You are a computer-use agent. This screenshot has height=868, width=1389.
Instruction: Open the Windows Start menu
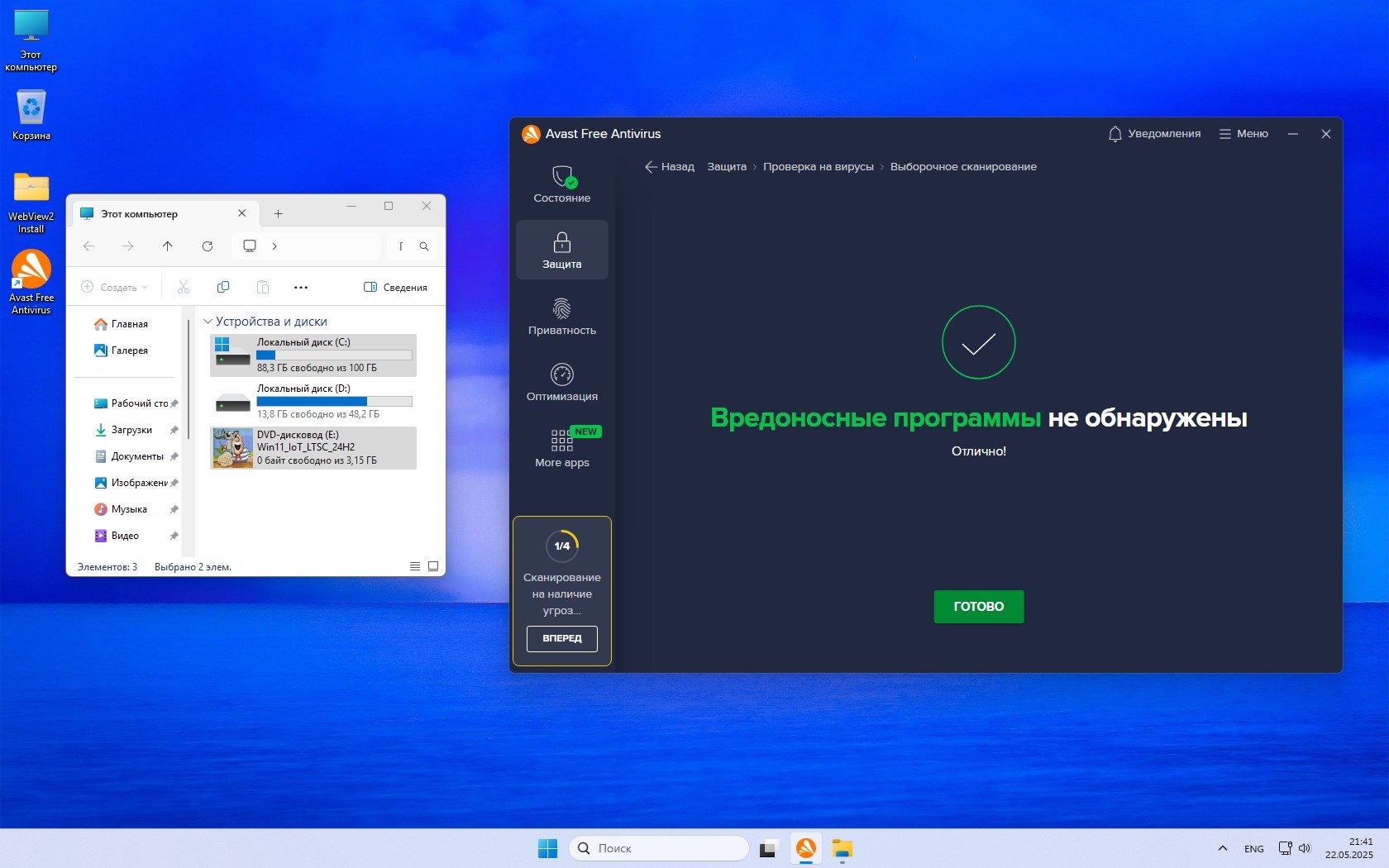(x=547, y=848)
